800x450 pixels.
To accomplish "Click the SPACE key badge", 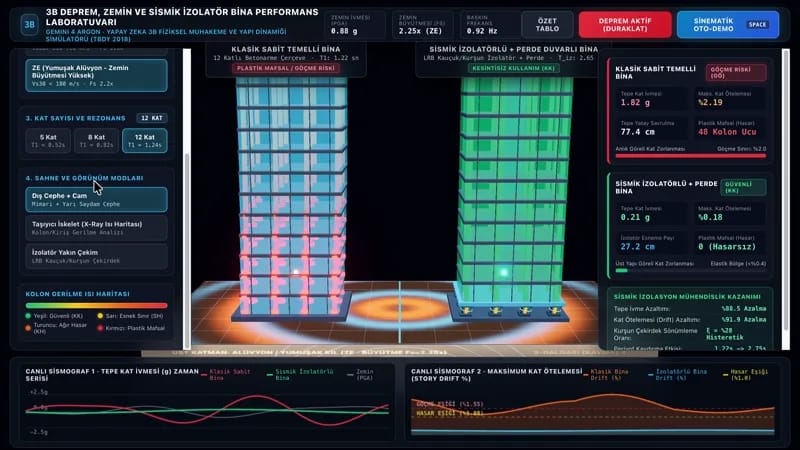I will [x=757, y=24].
